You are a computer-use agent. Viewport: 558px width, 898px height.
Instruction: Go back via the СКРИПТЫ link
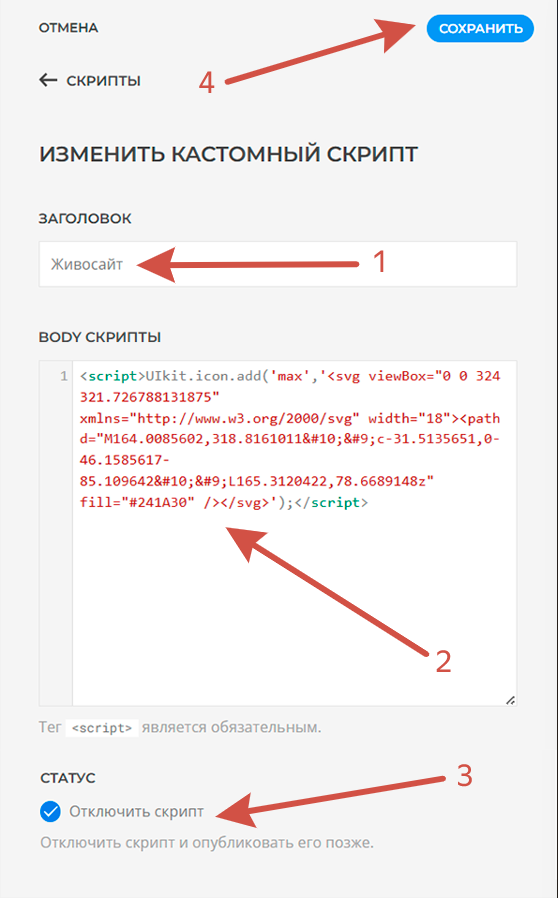tap(103, 81)
